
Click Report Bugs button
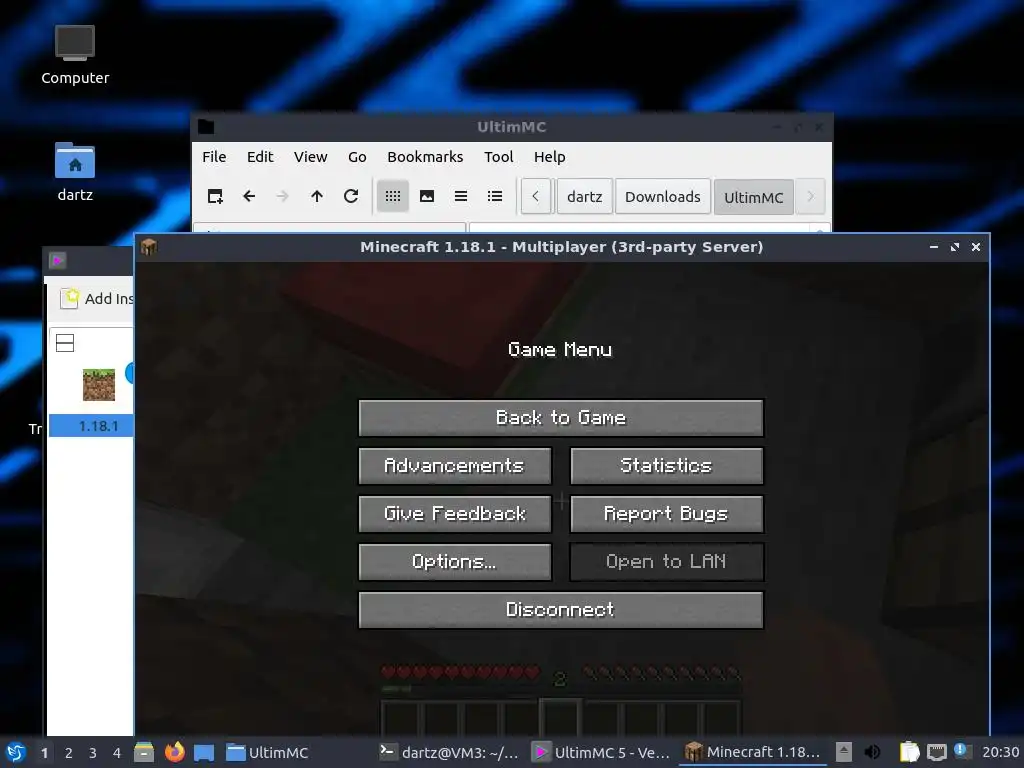(666, 514)
